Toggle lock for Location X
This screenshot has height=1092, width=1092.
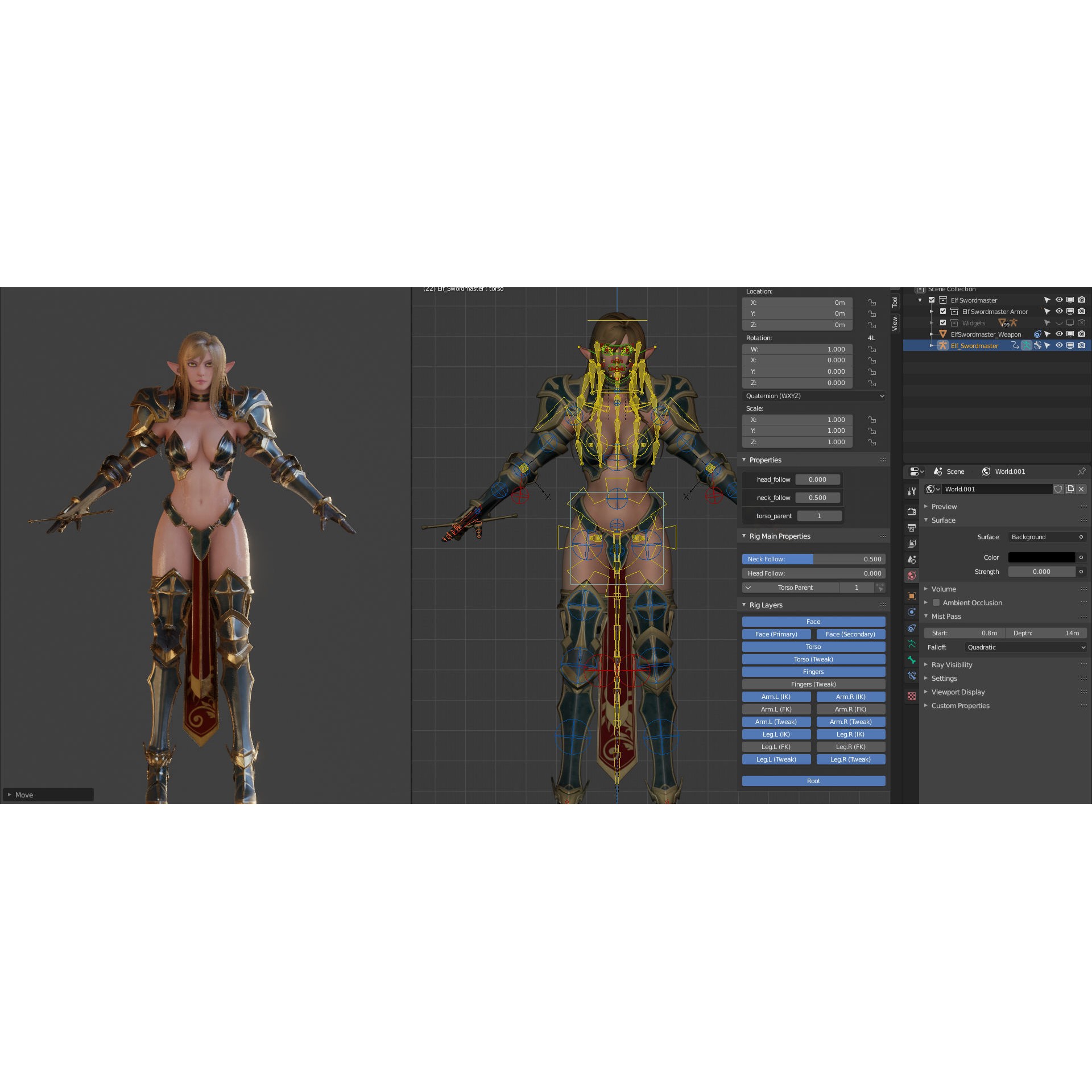click(x=872, y=303)
